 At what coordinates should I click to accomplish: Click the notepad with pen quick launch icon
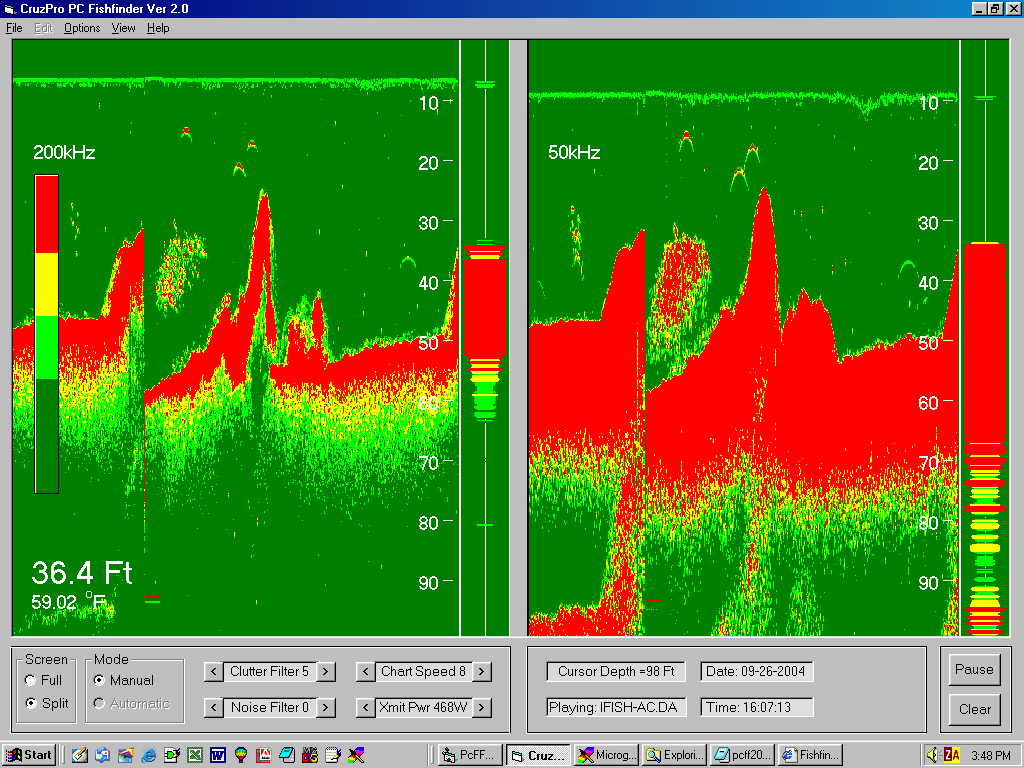click(x=333, y=756)
